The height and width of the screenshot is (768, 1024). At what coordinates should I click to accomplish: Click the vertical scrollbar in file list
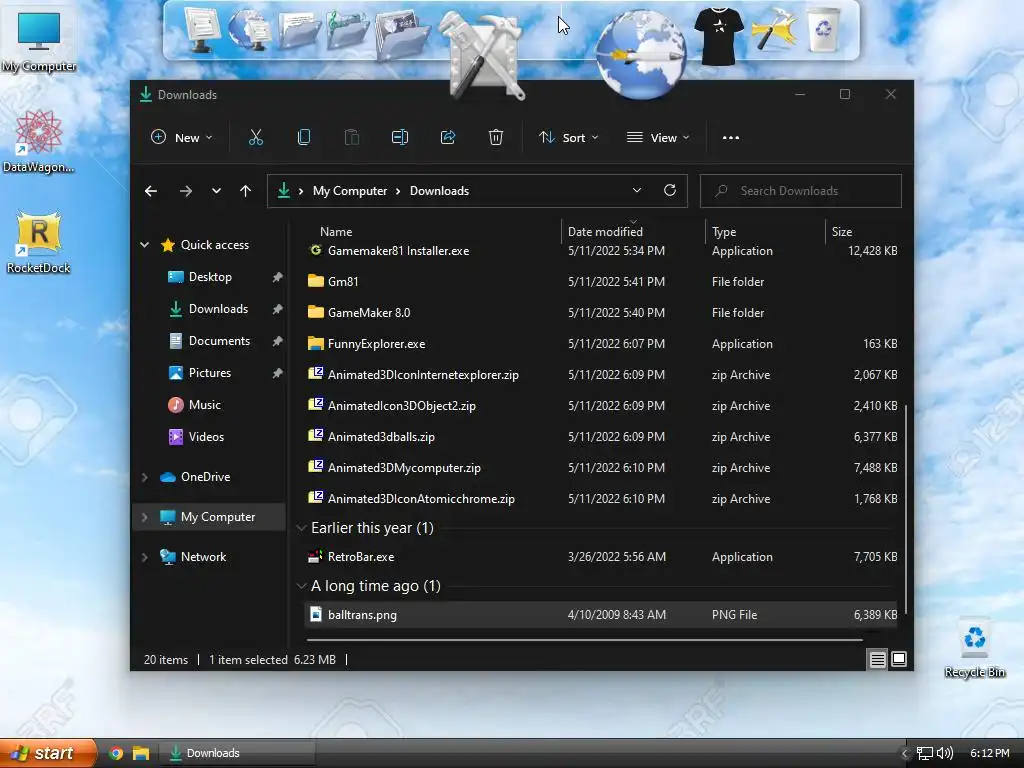tap(906, 509)
